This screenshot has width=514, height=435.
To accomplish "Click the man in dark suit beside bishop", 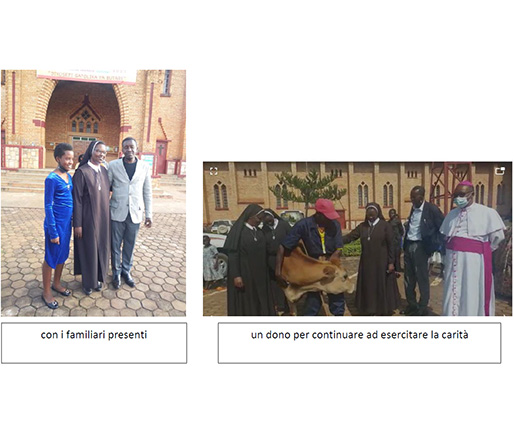I will [421, 248].
